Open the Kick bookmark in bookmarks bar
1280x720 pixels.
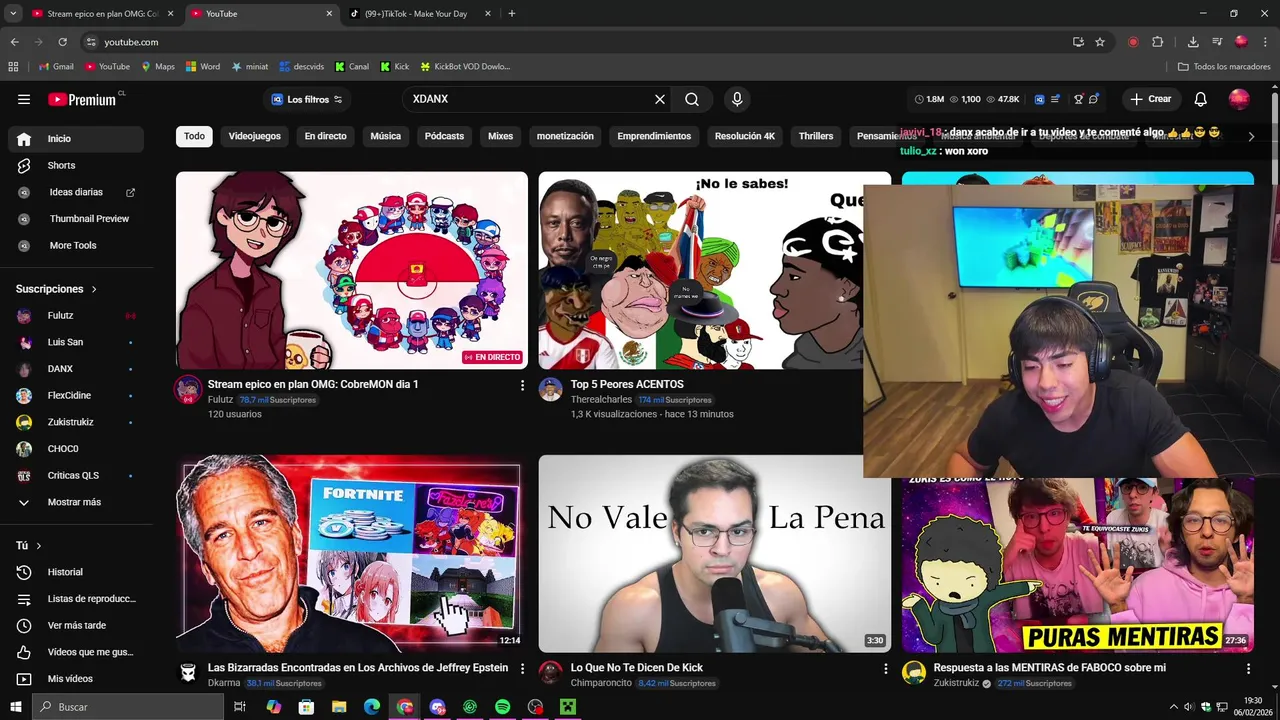[395, 67]
